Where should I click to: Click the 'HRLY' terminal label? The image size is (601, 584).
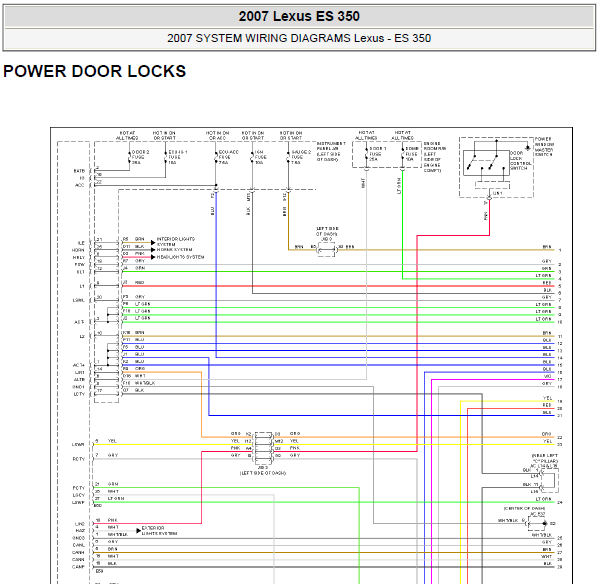point(79,258)
